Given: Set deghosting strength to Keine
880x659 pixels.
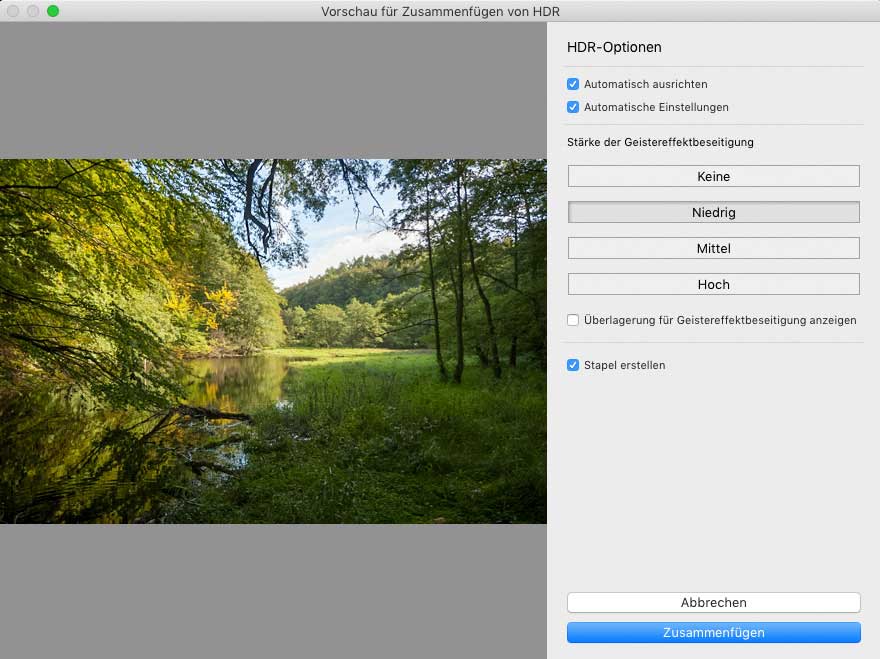Looking at the screenshot, I should [x=713, y=176].
